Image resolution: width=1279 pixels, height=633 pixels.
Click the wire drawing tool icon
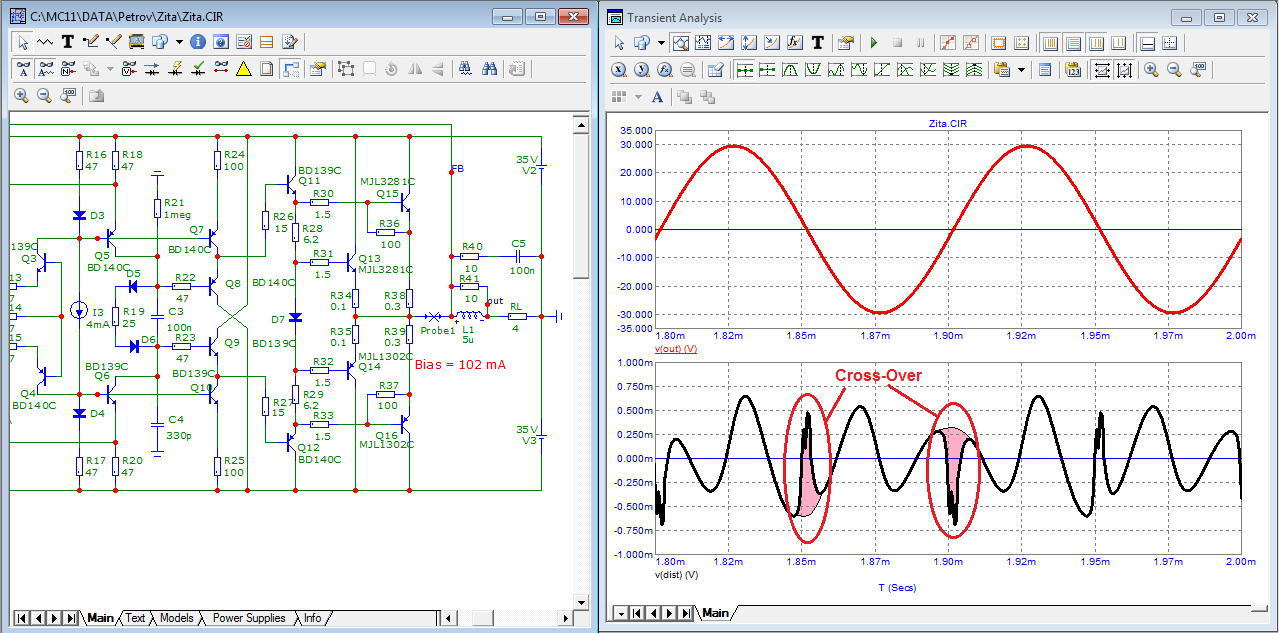tap(92, 42)
